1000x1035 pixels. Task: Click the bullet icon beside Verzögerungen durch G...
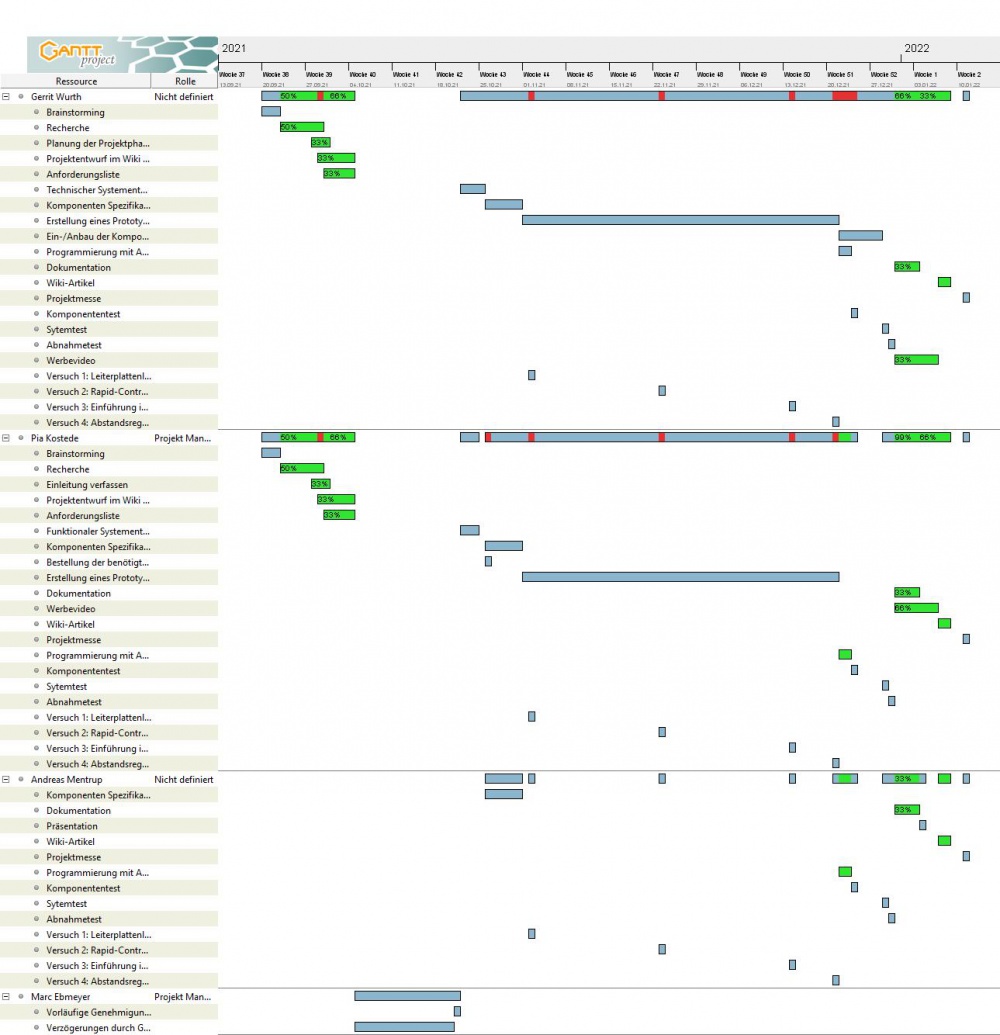pos(36,1028)
